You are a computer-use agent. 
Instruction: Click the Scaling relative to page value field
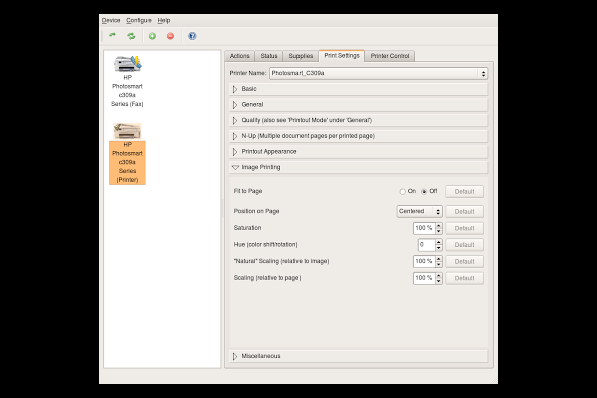pyautogui.click(x=424, y=278)
